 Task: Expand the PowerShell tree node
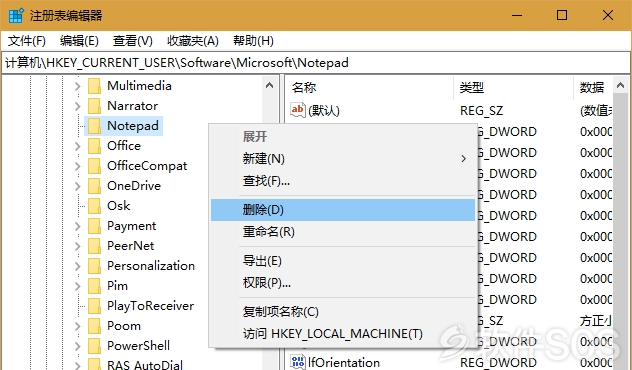(x=78, y=346)
